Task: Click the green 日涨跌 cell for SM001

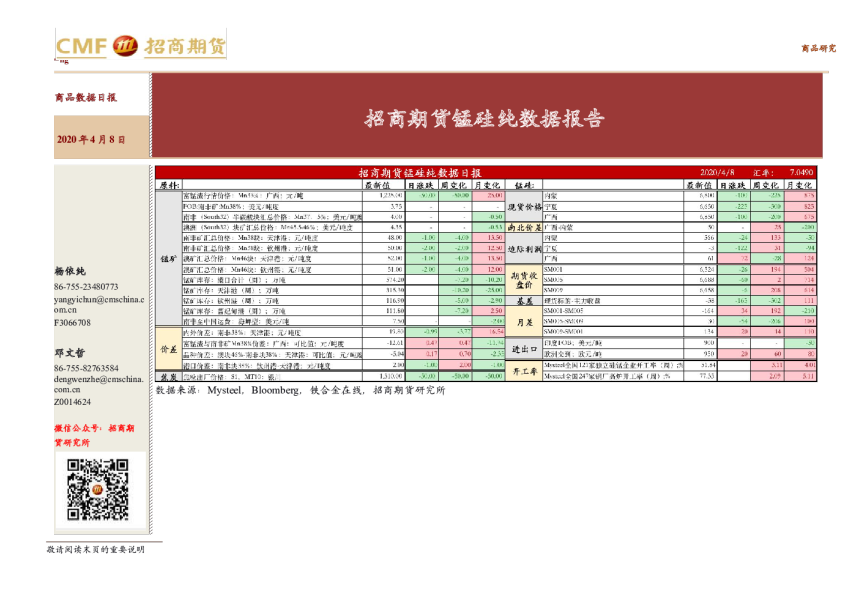Action: tap(735, 267)
